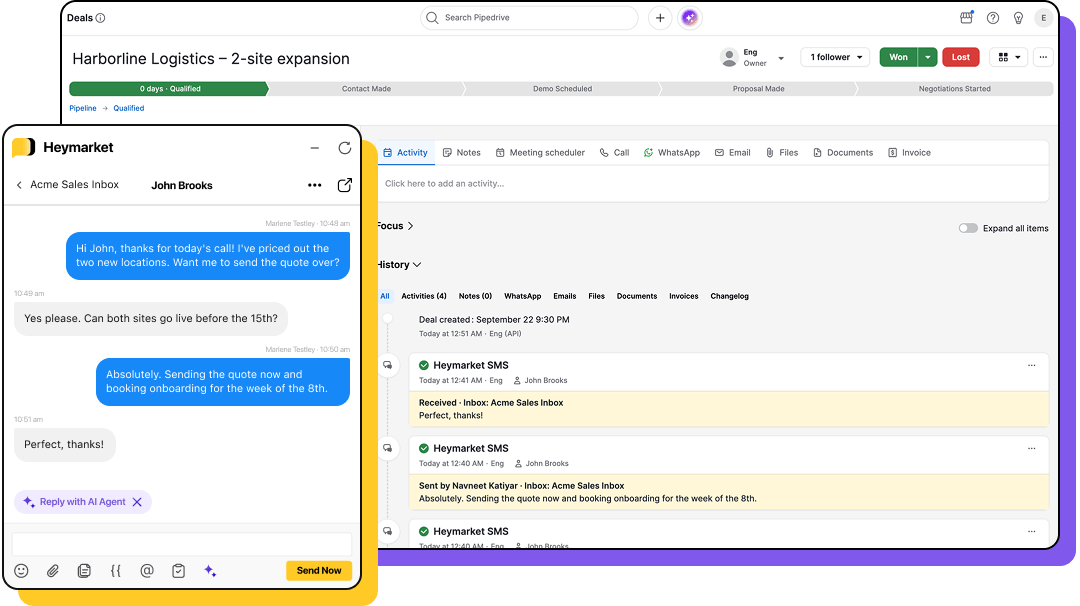Open the Meeting scheduler tab
1080x606 pixels.
coord(540,153)
